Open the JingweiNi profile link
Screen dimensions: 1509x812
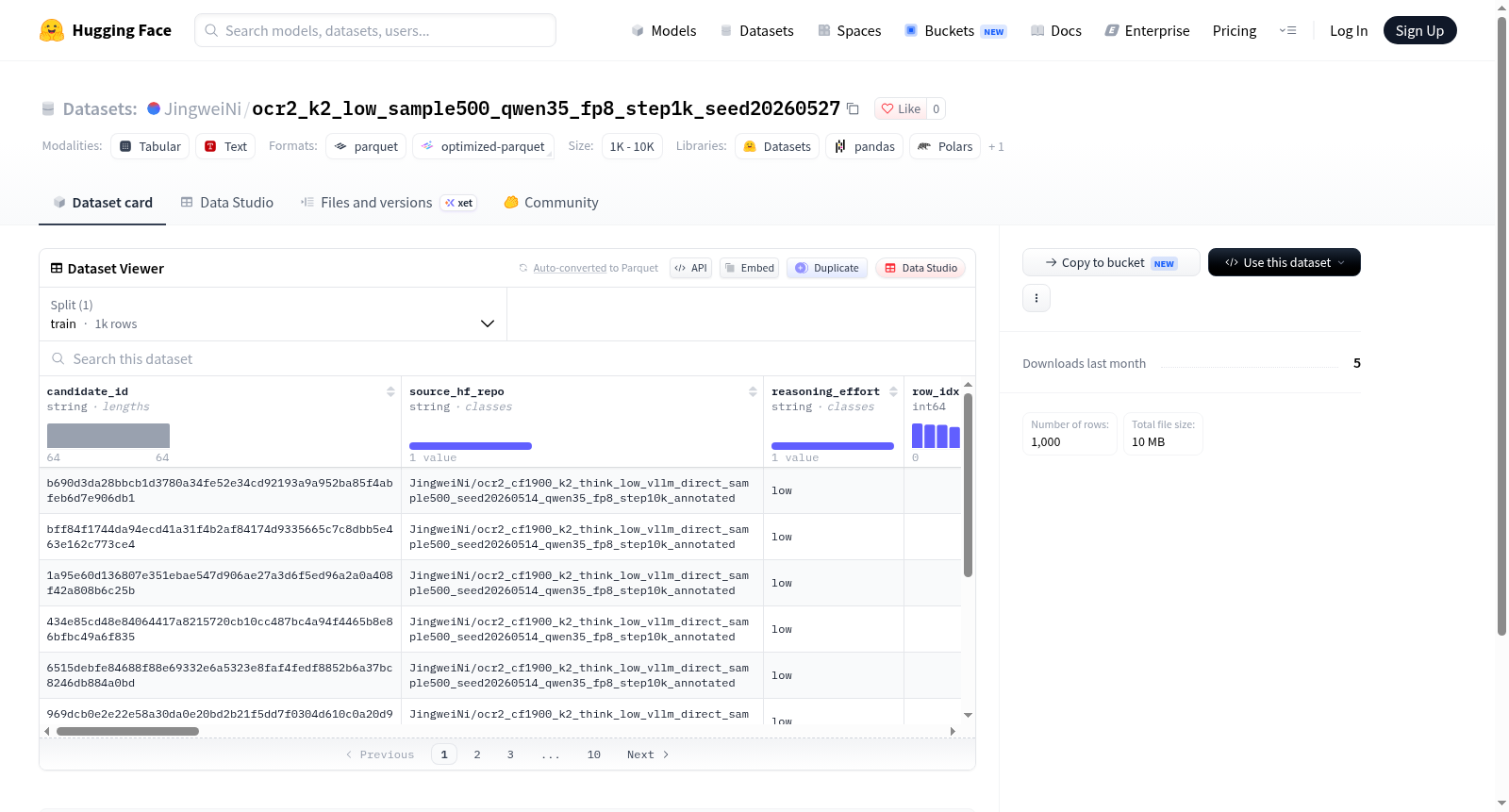pos(203,108)
